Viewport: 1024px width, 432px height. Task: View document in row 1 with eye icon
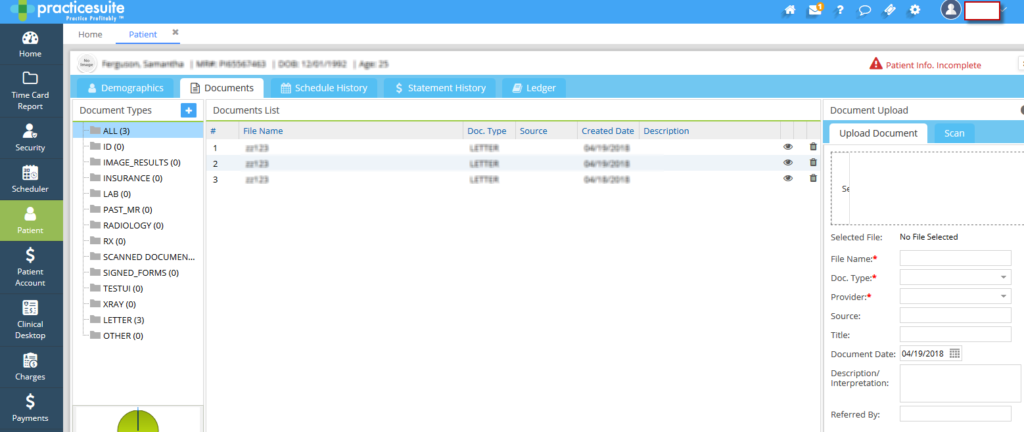click(788, 147)
